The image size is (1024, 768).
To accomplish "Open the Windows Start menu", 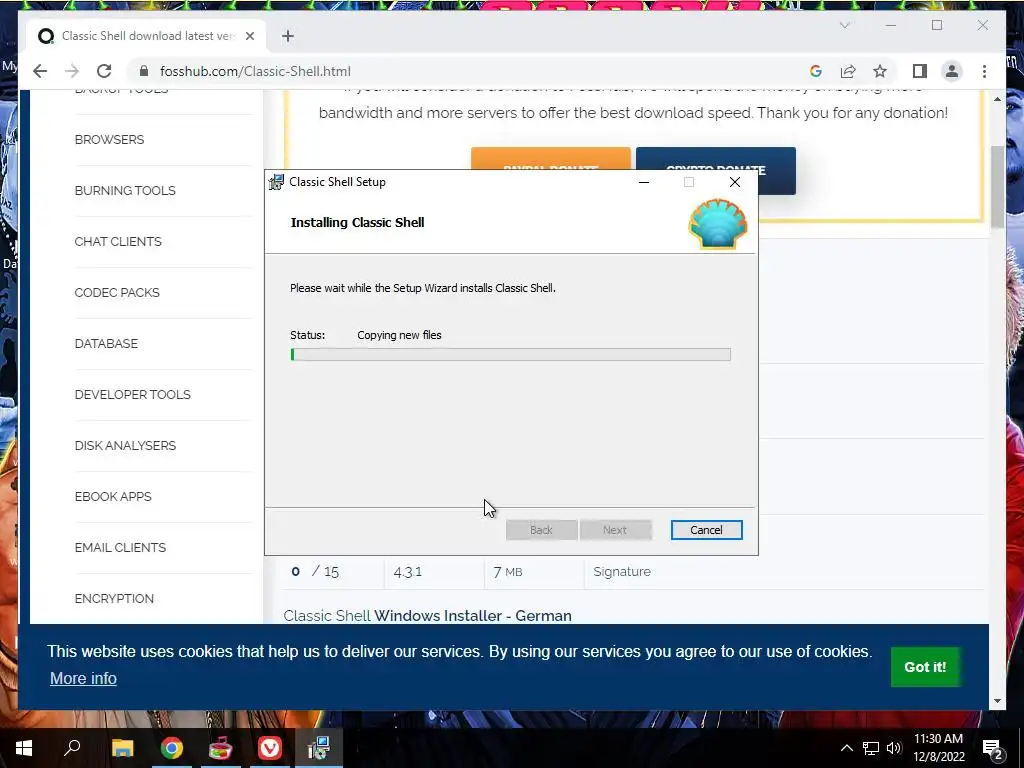I will click(24, 748).
